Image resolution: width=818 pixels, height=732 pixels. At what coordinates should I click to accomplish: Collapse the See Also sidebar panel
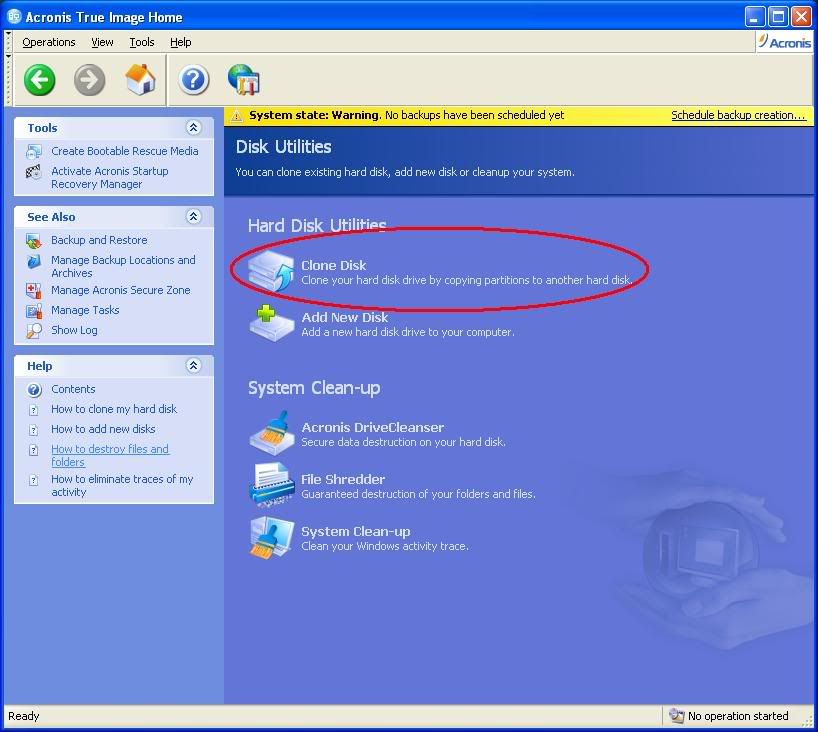click(194, 216)
